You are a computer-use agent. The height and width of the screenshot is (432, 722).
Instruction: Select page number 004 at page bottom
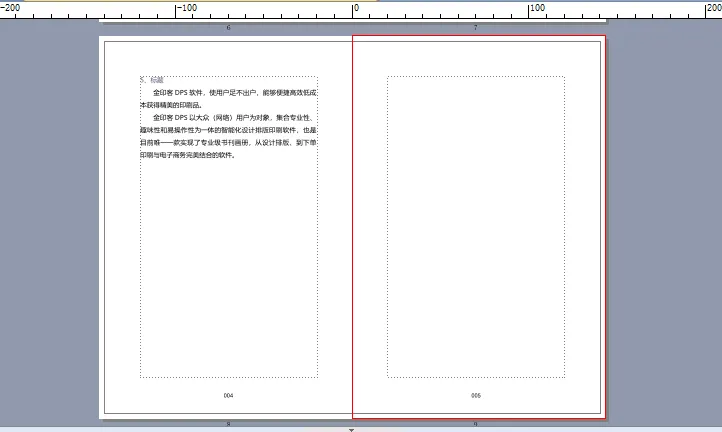point(228,396)
